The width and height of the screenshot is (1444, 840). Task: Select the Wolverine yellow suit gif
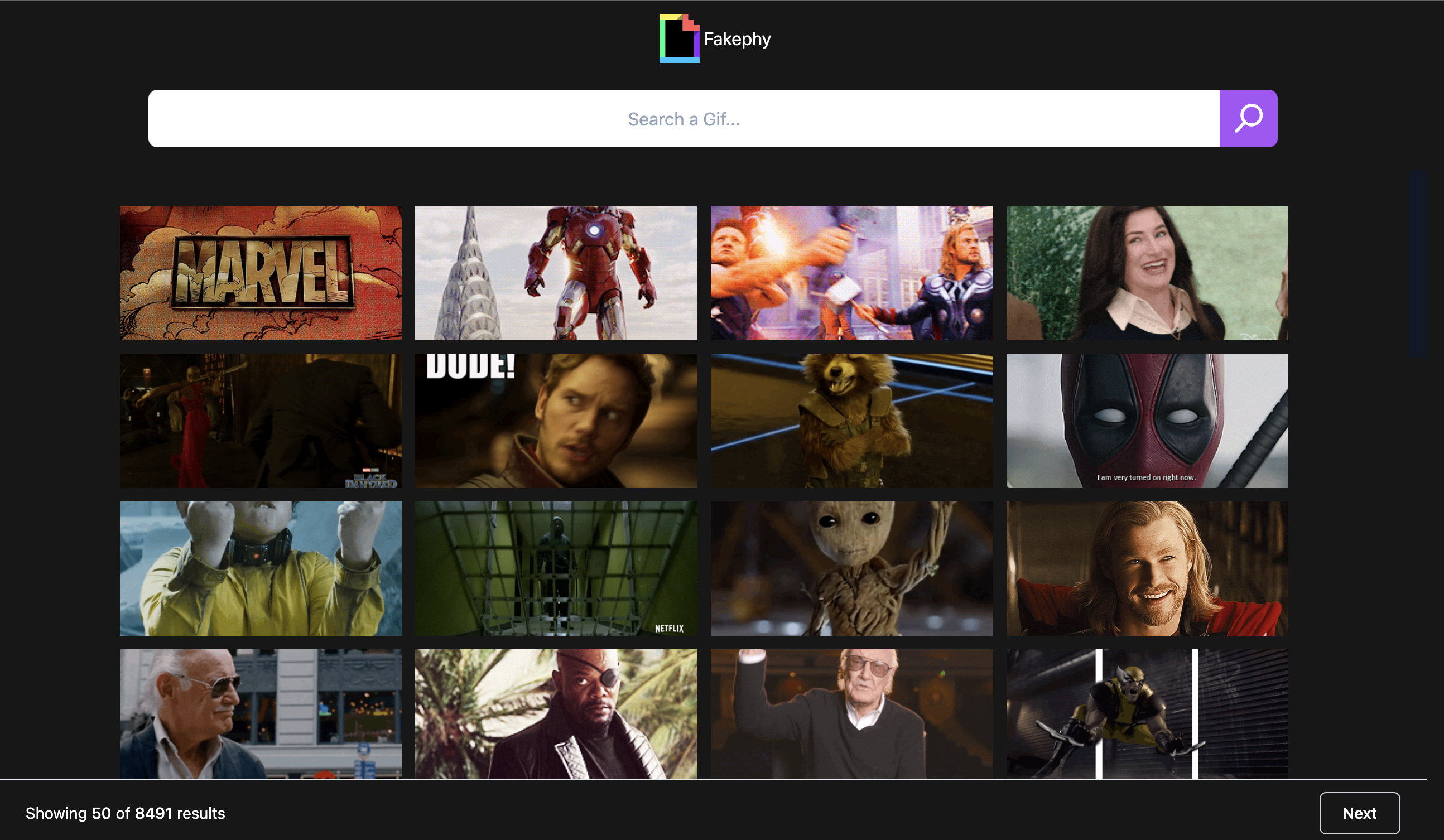1147,713
